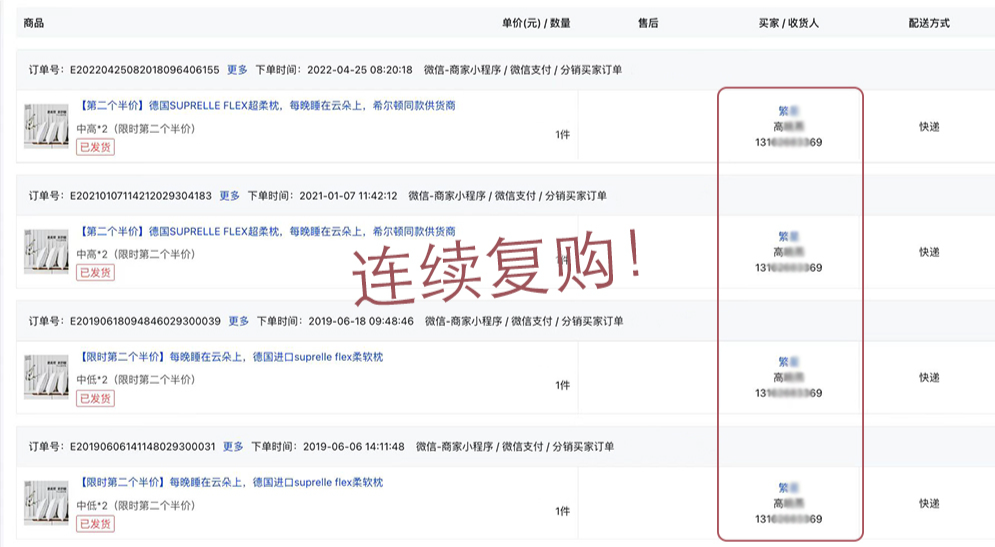
Task: Click the 配送方式 column header
Action: coord(929,23)
